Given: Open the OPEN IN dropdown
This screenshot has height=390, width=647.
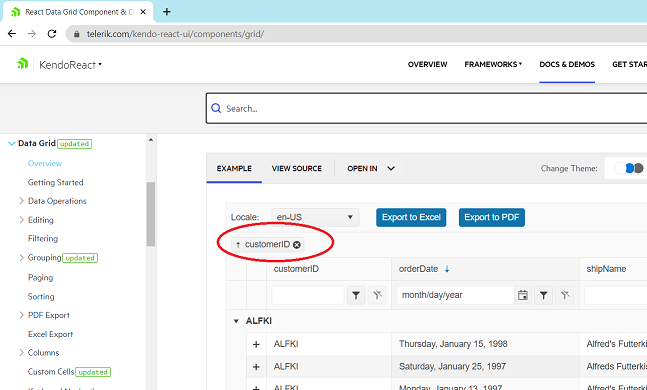Looking at the screenshot, I should pos(371,168).
